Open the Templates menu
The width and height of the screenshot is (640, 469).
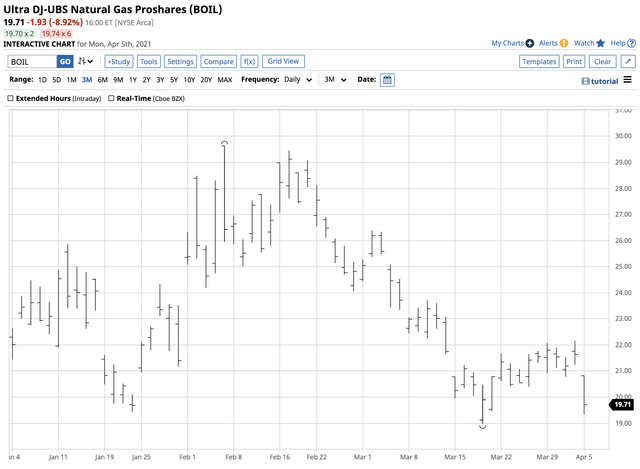tap(539, 62)
